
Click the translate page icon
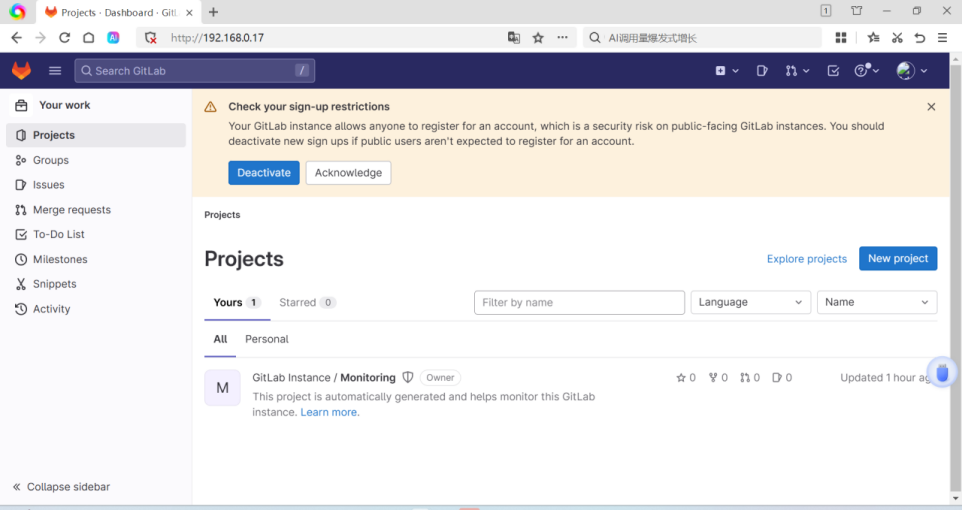click(514, 38)
